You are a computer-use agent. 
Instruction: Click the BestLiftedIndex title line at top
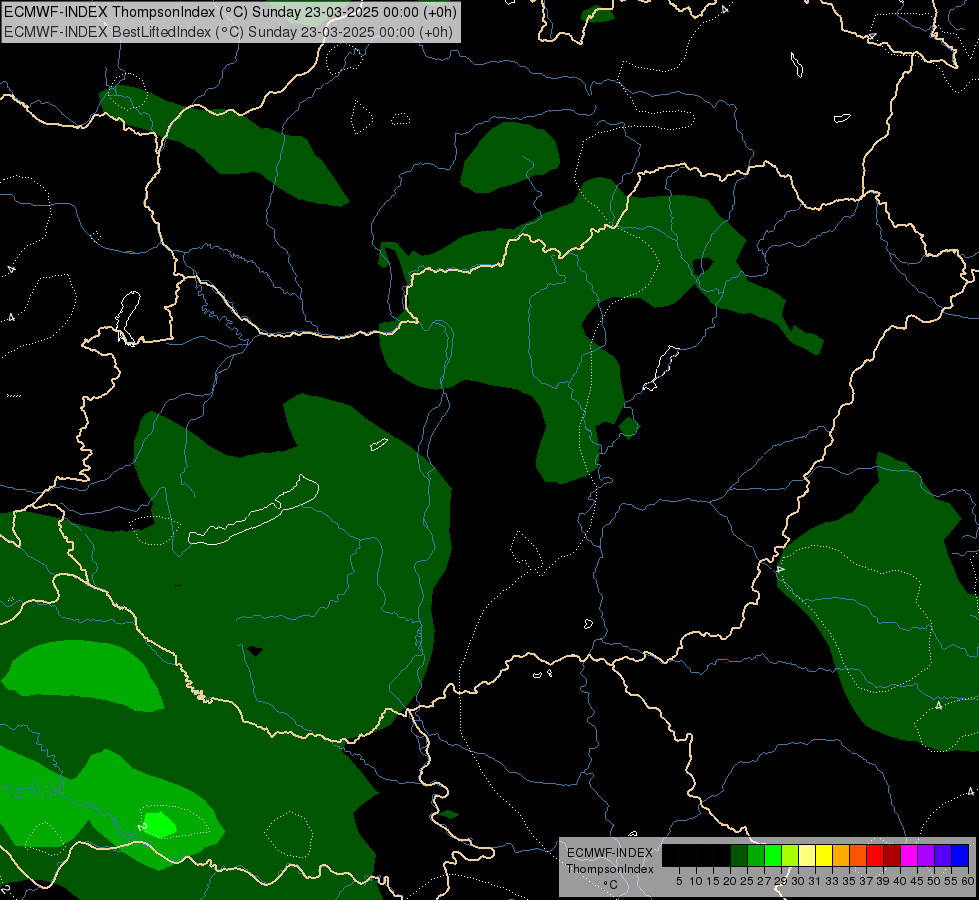tap(229, 32)
